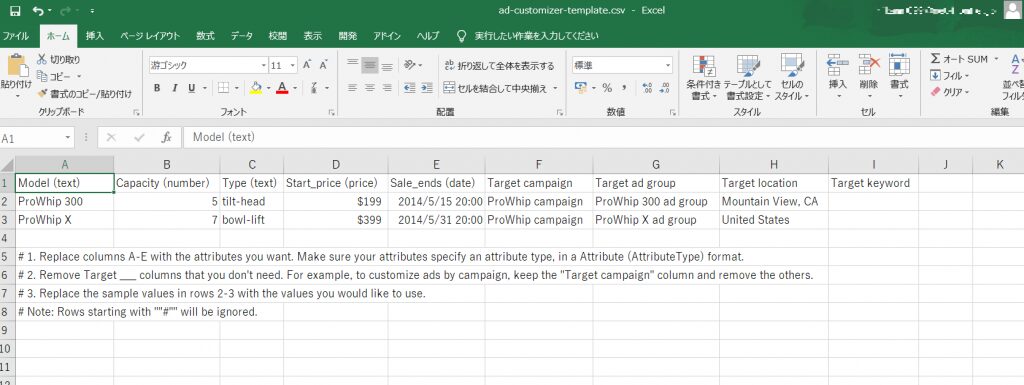The image size is (1024, 385).
Task: Open the font name 游ゴシック dropdown
Action: point(263,65)
